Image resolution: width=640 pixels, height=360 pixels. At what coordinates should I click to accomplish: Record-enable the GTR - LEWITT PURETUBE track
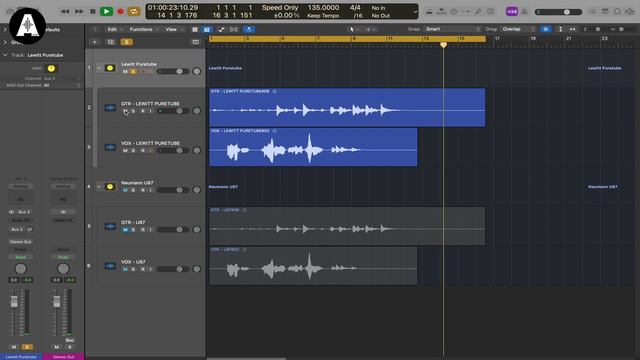pyautogui.click(x=142, y=111)
